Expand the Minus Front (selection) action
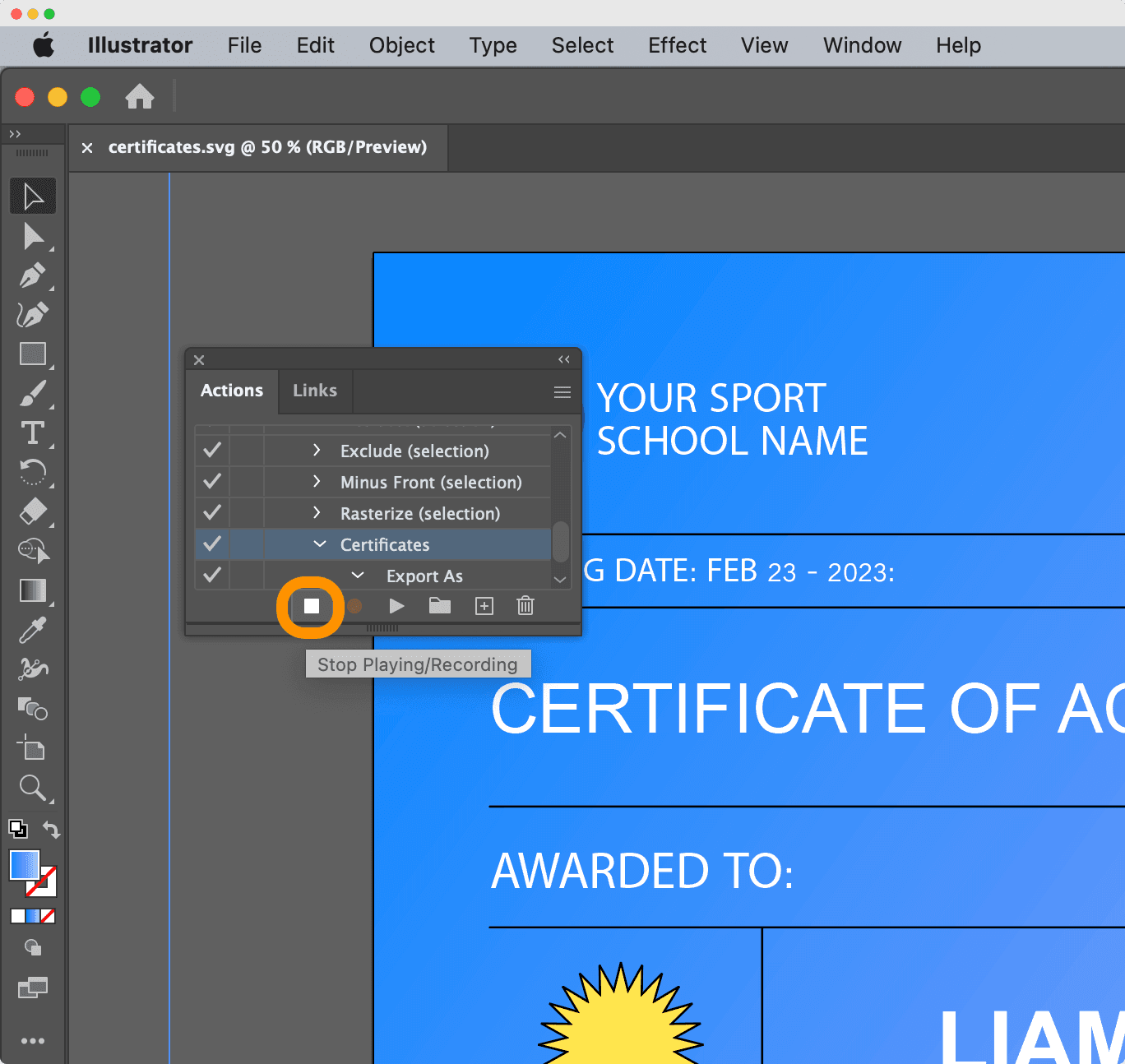Image resolution: width=1125 pixels, height=1064 pixels. click(317, 482)
